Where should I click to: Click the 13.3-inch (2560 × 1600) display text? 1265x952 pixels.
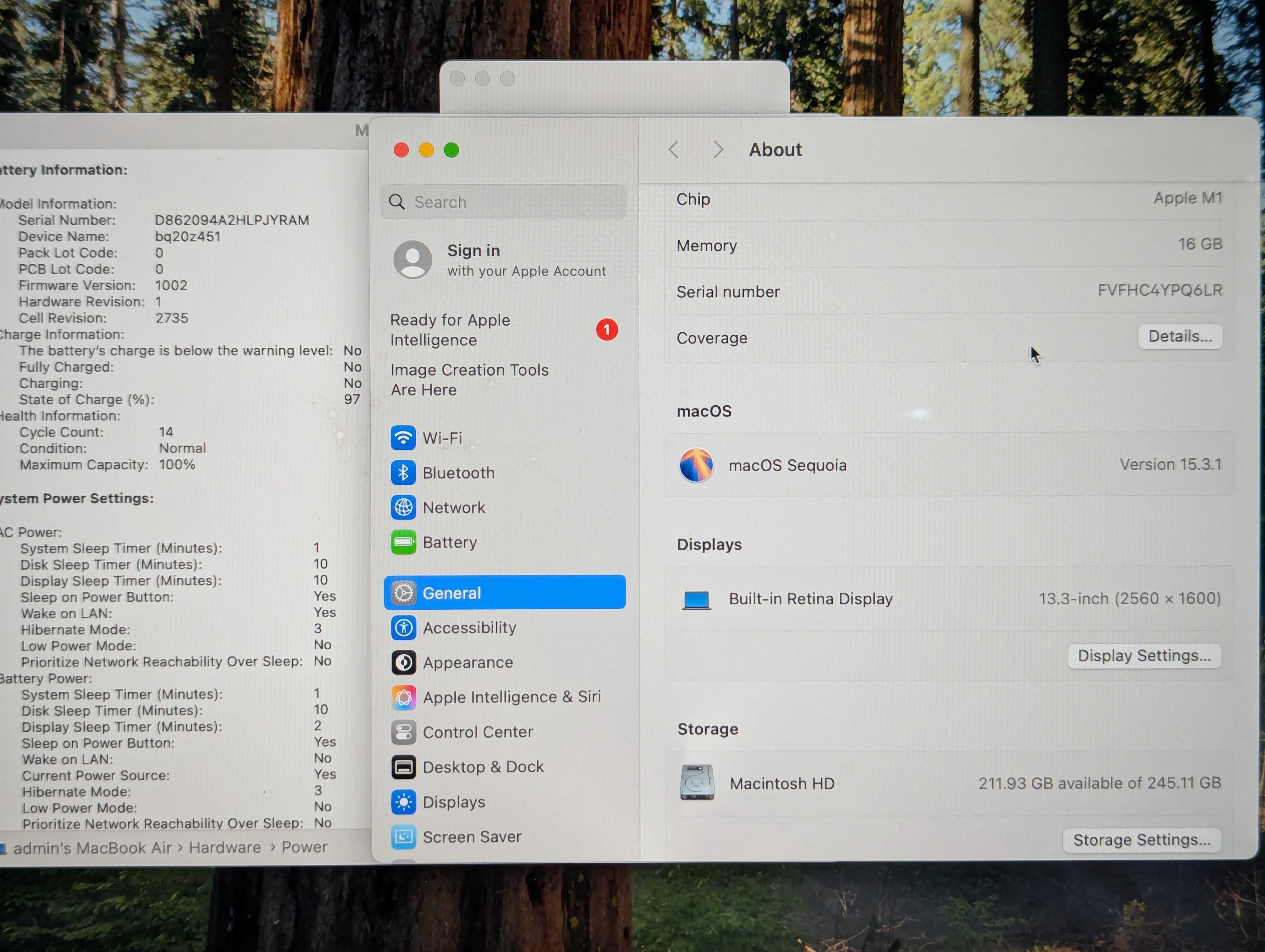tap(1130, 598)
